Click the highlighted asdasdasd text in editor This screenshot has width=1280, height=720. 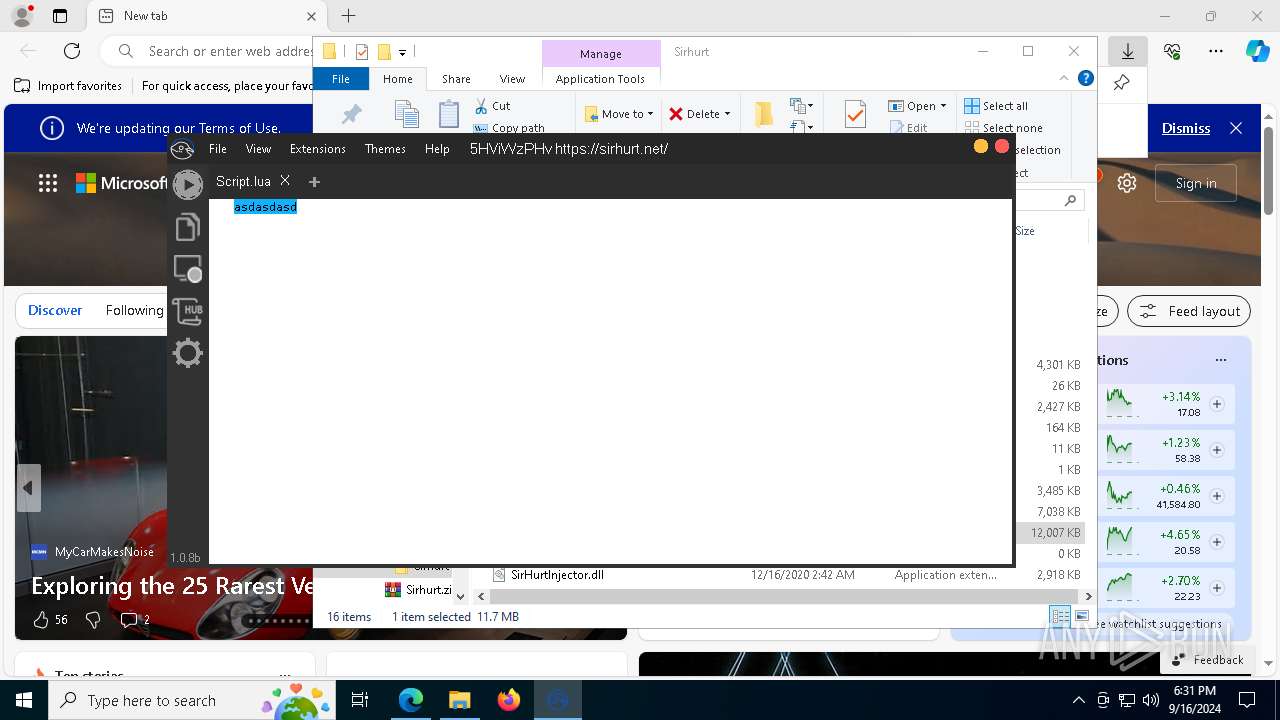[x=265, y=207]
